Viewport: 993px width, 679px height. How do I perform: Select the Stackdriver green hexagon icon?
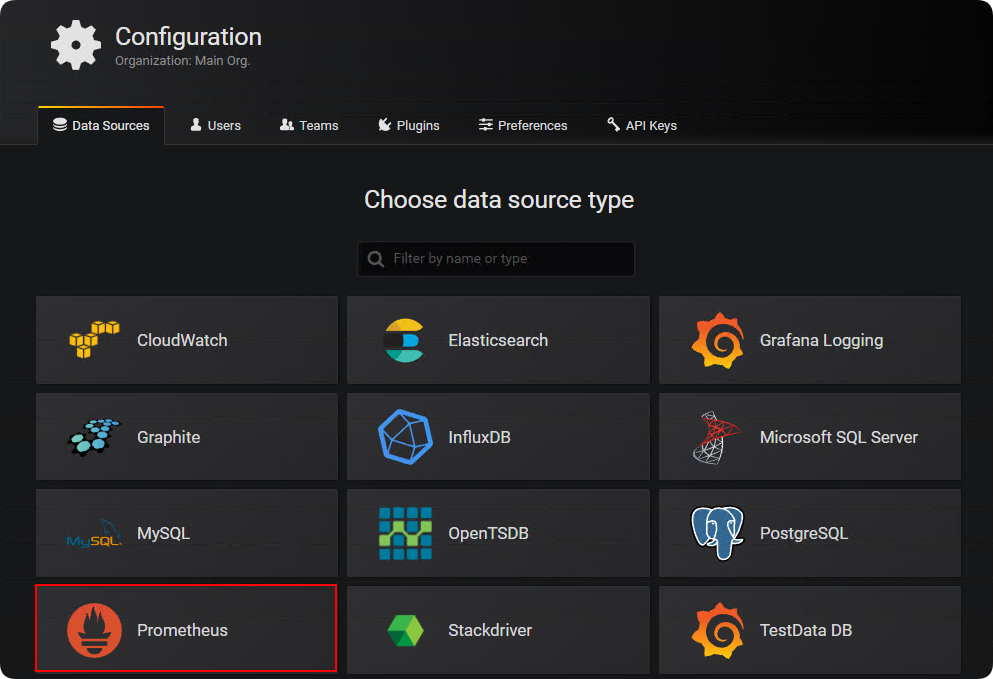(405, 630)
